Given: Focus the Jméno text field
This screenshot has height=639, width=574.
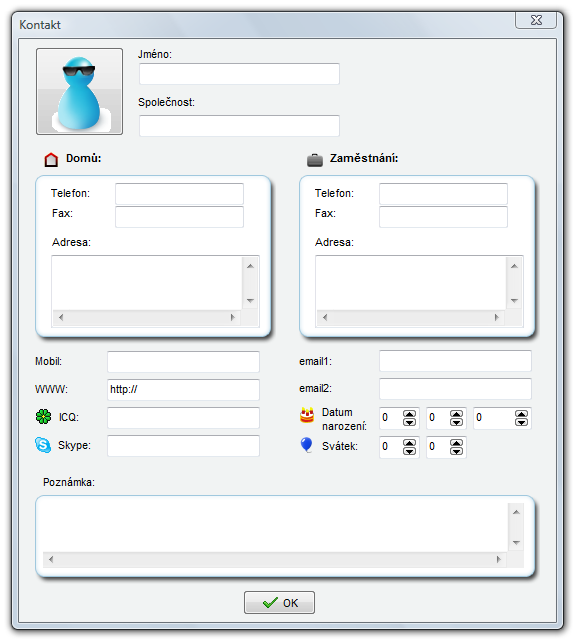Looking at the screenshot, I should [x=240, y=74].
